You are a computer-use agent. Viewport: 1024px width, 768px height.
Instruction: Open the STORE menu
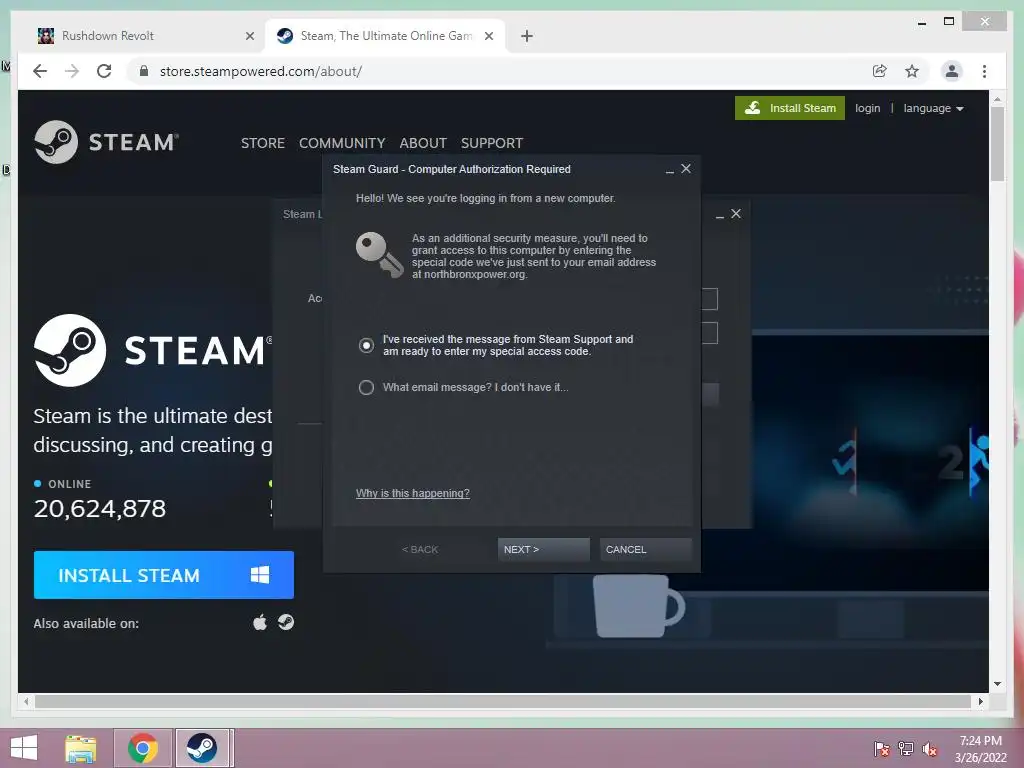point(263,143)
